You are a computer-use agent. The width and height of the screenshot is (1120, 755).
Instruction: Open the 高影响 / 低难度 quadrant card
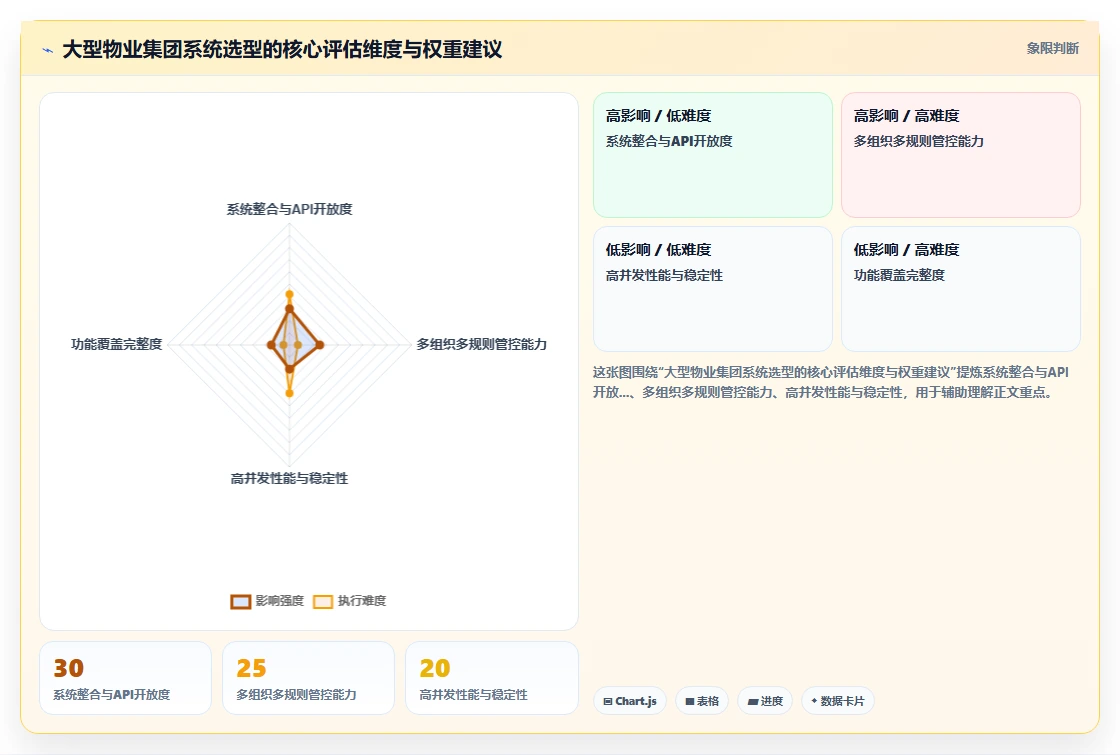[713, 155]
